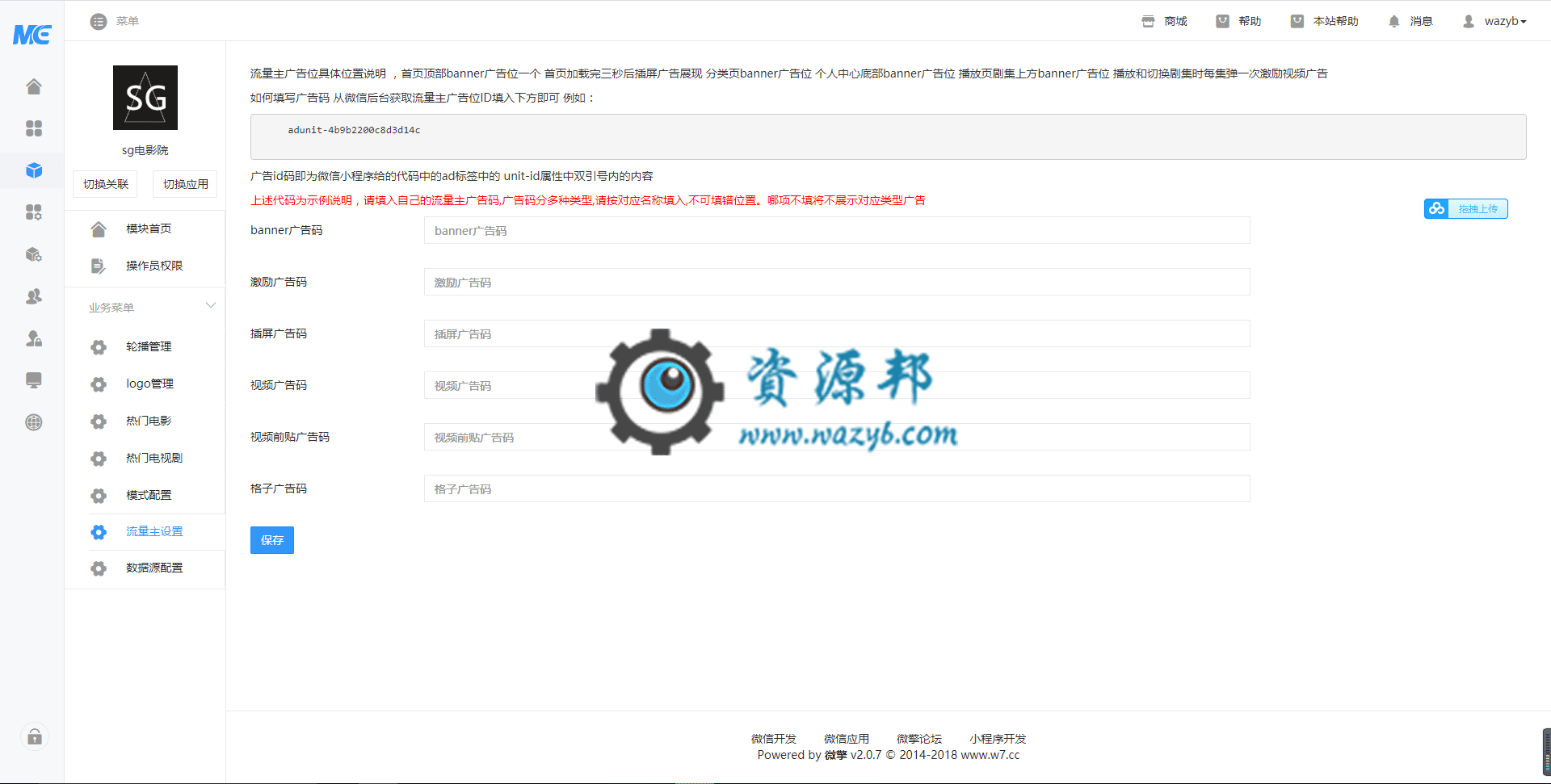Open the users icon in left rail
This screenshot has width=1551, height=784.
34,296
